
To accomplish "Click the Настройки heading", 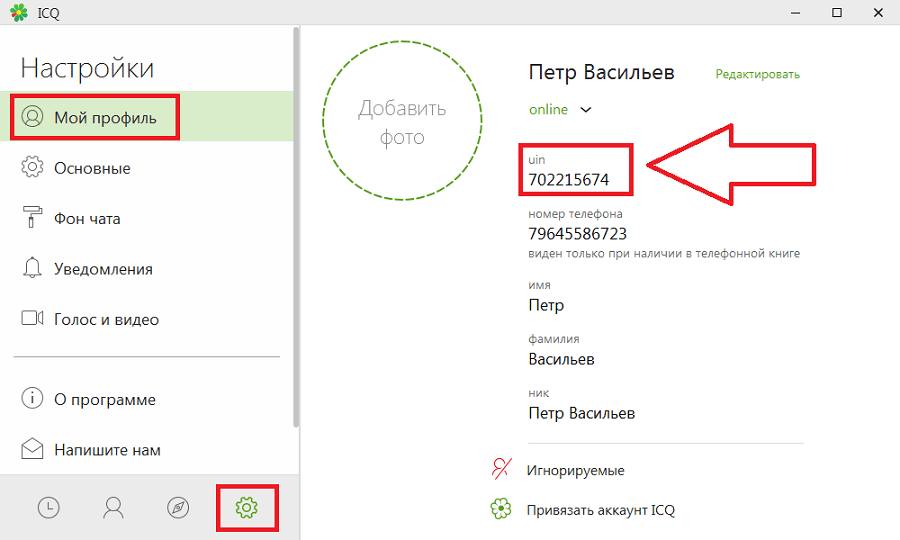I will pyautogui.click(x=87, y=68).
